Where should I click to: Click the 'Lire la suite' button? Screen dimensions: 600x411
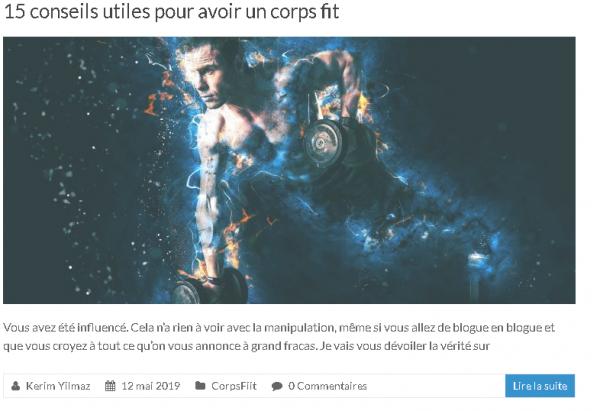point(540,386)
